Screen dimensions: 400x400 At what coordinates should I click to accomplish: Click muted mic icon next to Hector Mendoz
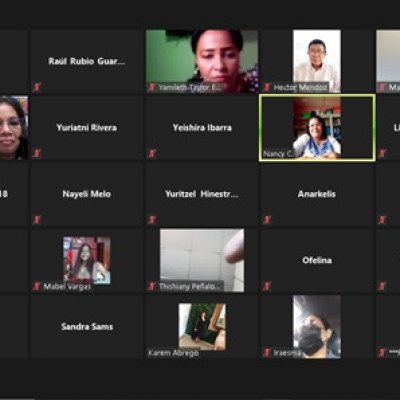(x=267, y=87)
